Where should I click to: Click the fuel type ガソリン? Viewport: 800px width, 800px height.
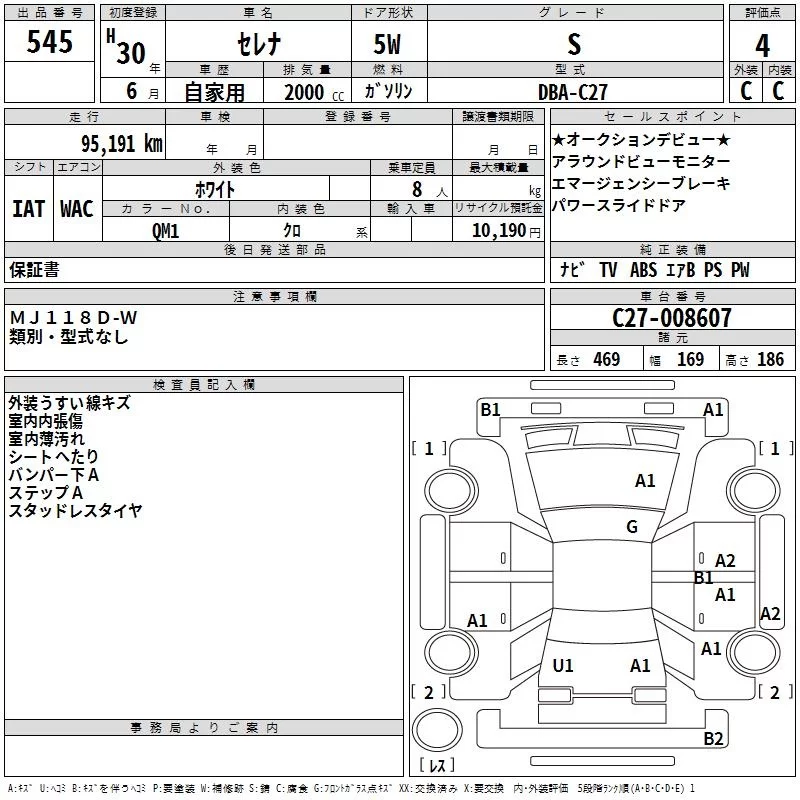[388, 91]
